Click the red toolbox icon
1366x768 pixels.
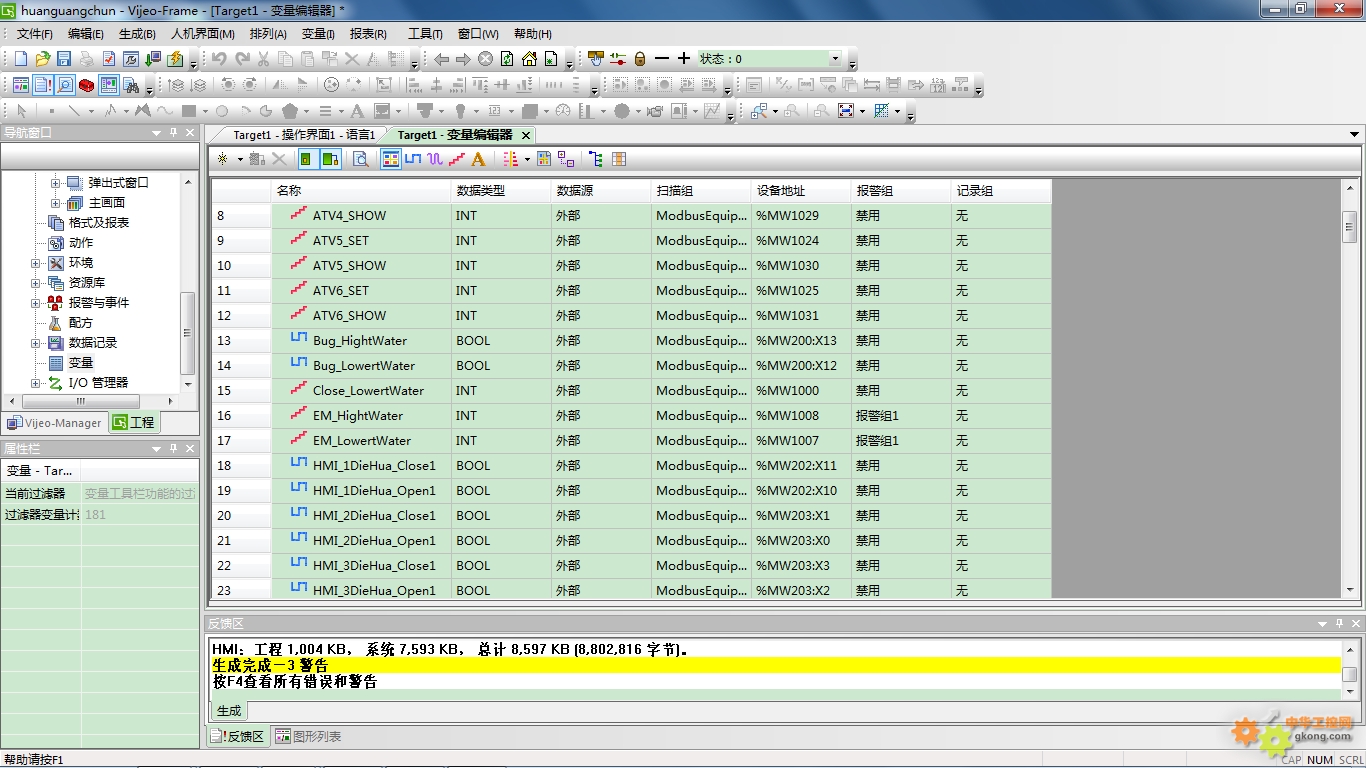point(87,85)
